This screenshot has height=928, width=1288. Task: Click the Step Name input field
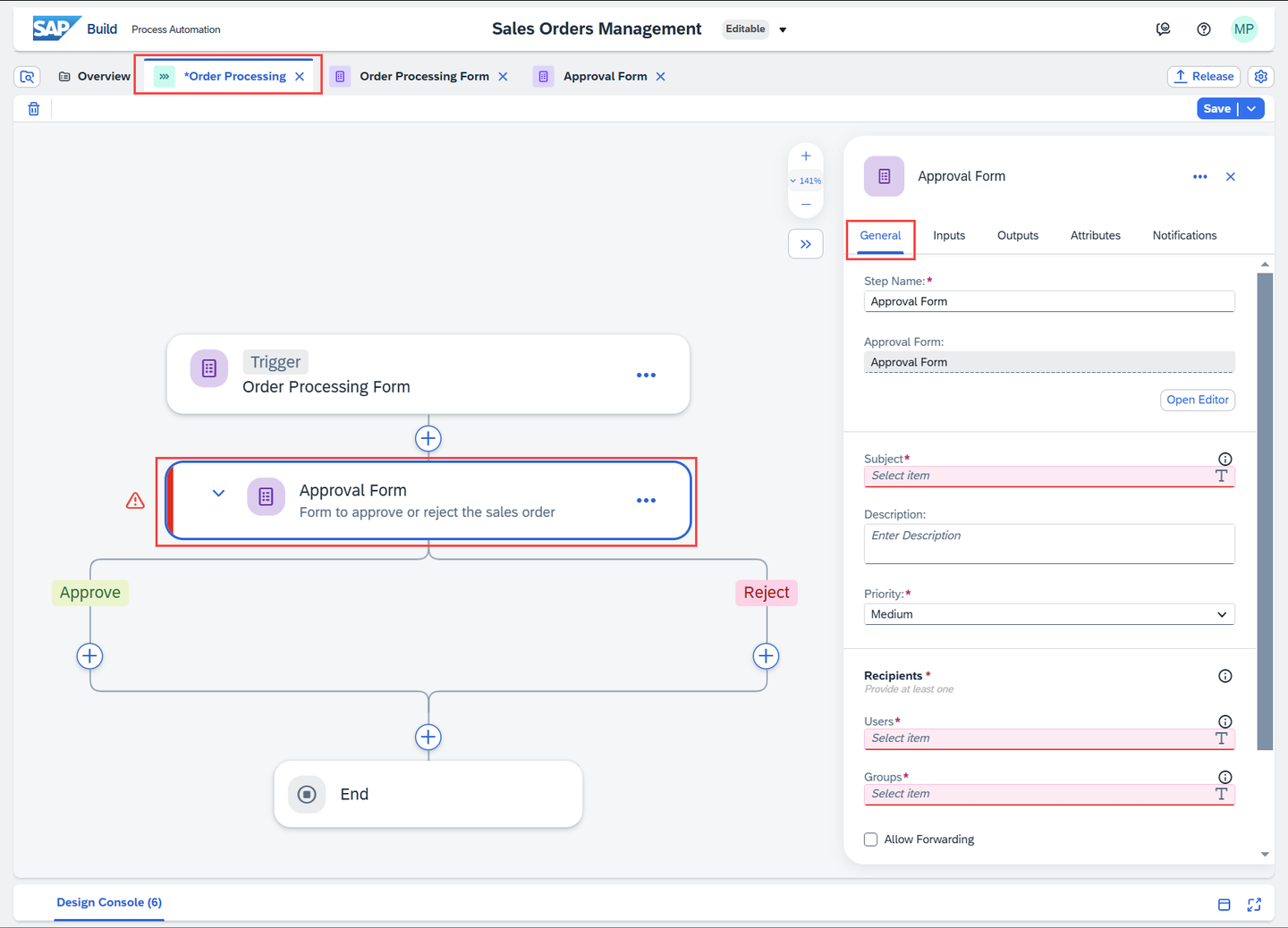pos(1049,301)
